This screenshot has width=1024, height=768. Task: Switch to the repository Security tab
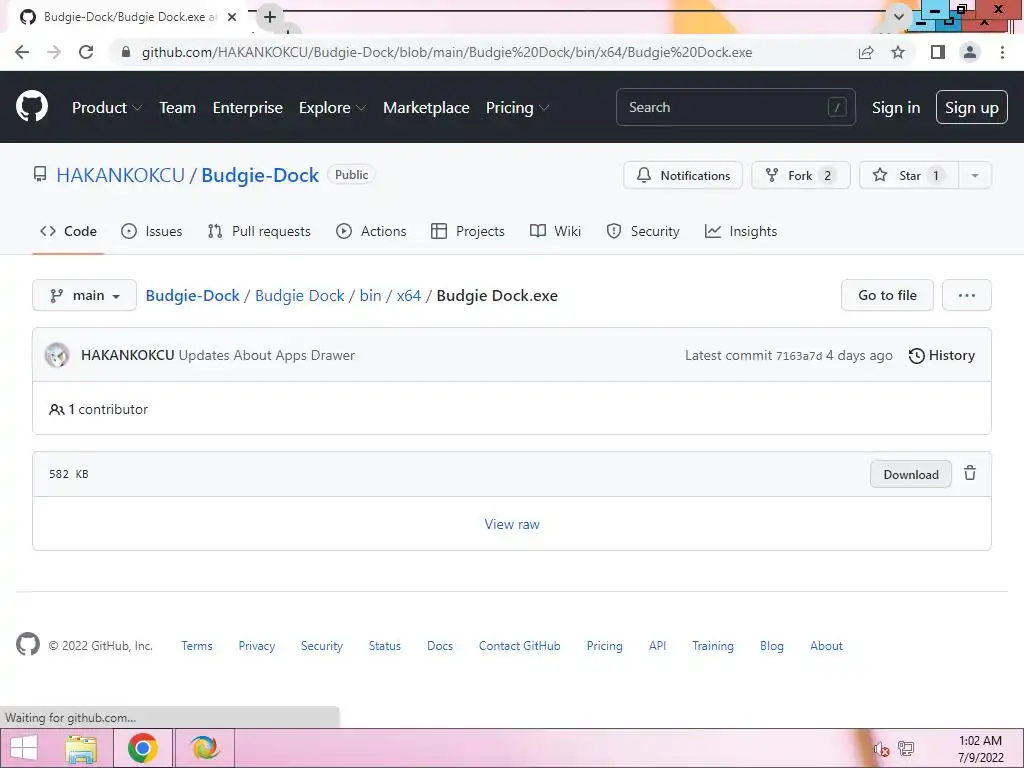coord(643,231)
